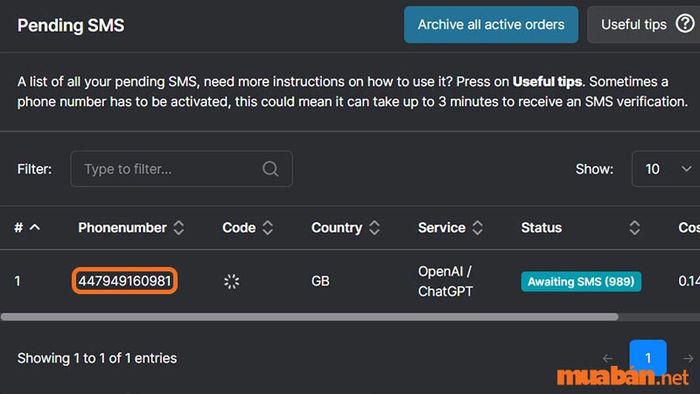Viewport: 700px width, 394px height.
Task: Sort by the # column arrow
Action: tap(35, 227)
